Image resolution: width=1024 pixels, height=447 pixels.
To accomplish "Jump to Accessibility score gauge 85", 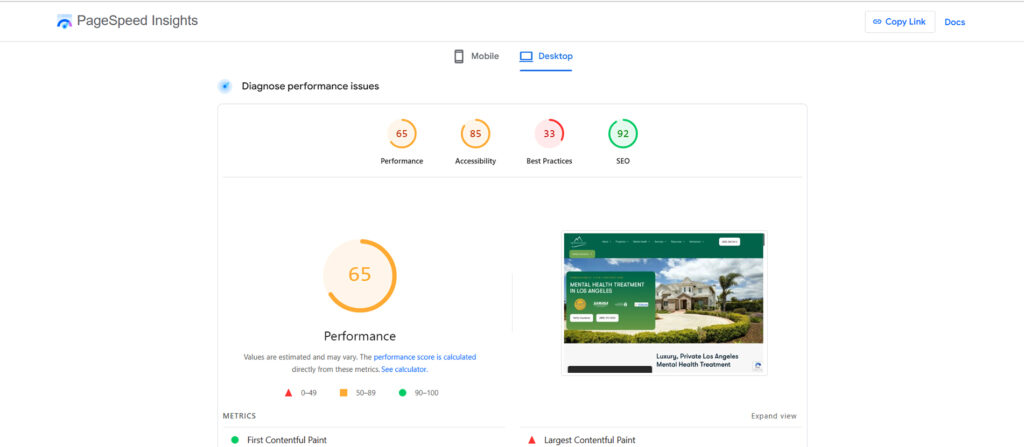I will 475,134.
